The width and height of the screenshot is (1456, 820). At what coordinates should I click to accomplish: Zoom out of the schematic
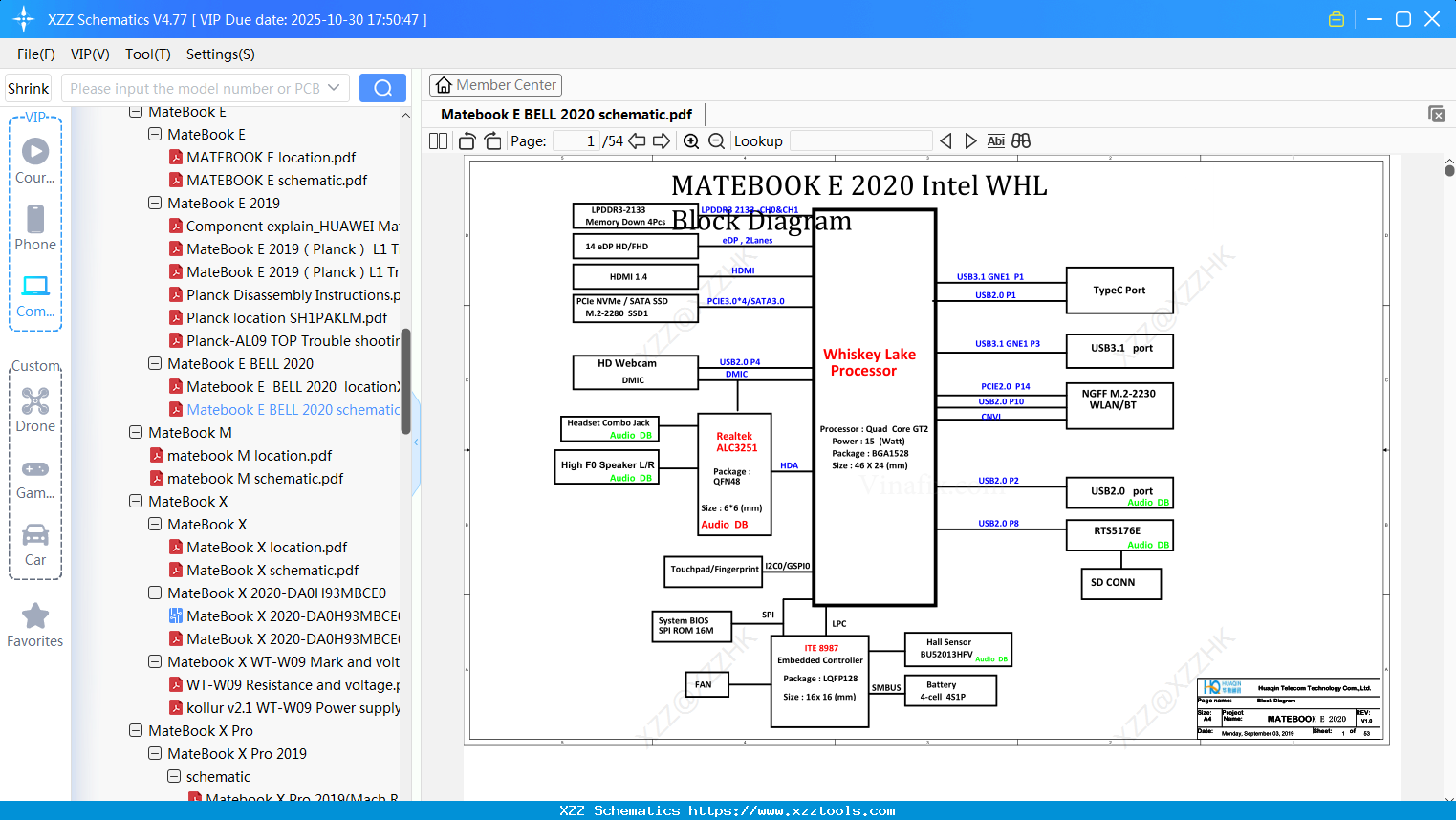[x=716, y=141]
